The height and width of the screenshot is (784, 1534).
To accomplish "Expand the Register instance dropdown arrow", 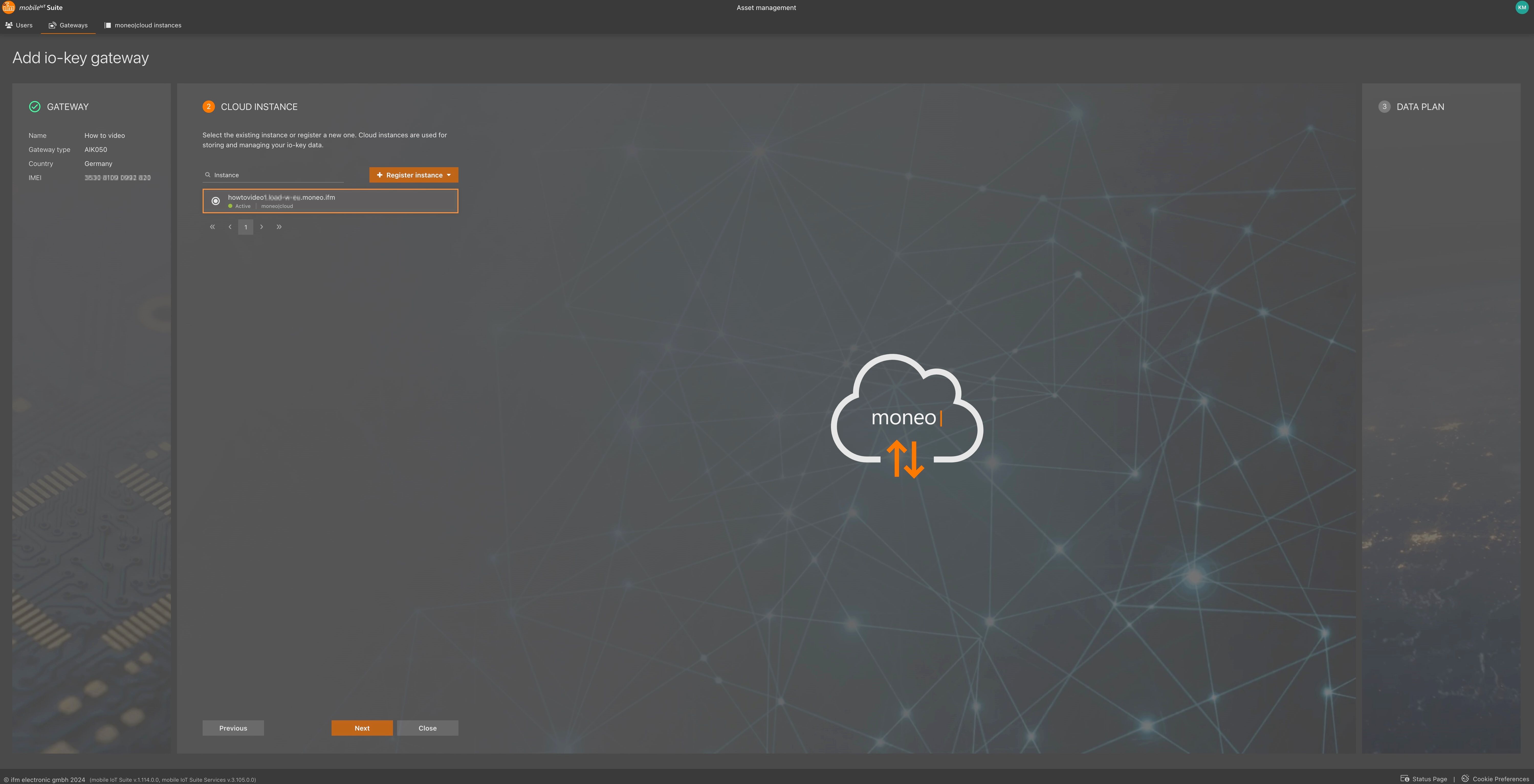I will coord(449,175).
